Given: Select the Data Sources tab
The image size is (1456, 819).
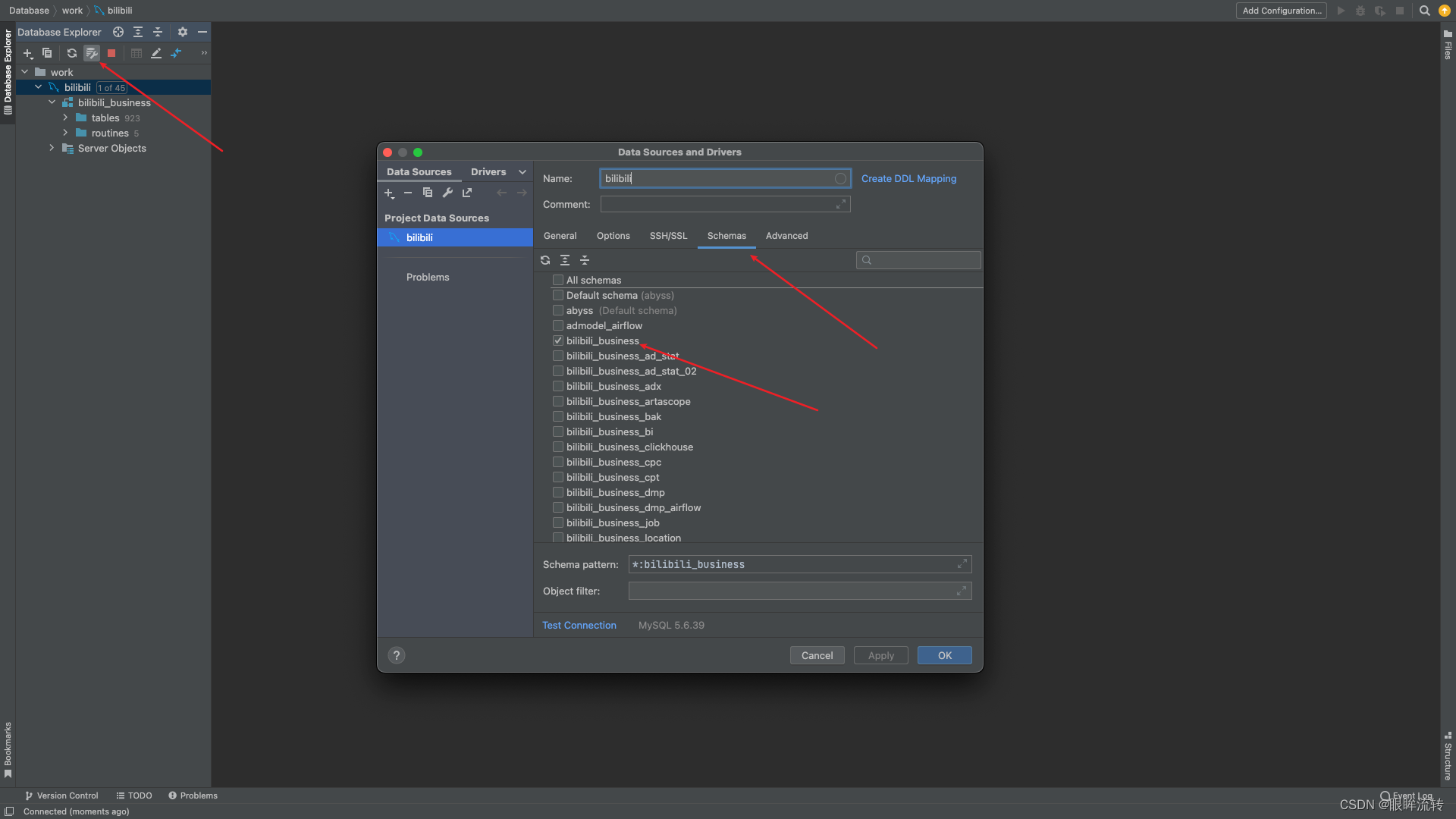Looking at the screenshot, I should pos(419,172).
